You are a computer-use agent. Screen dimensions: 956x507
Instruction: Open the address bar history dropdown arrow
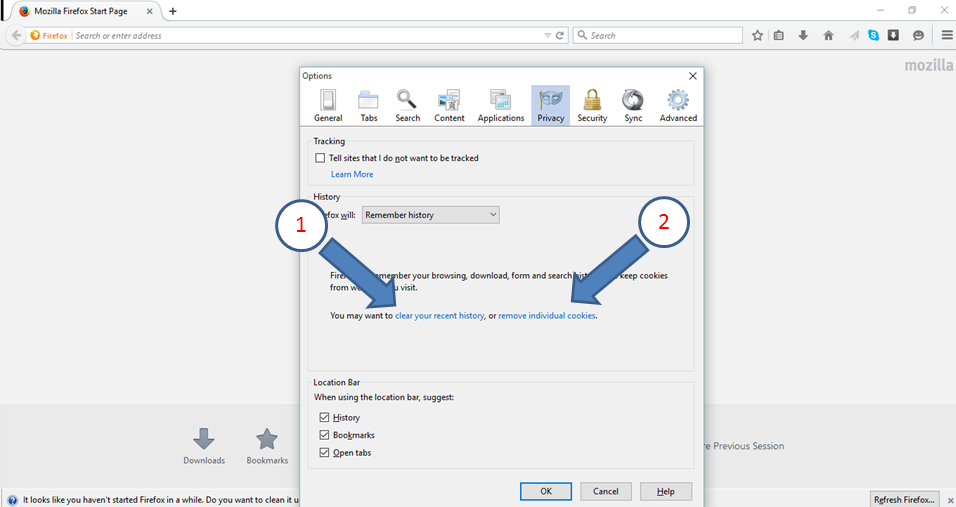point(547,35)
